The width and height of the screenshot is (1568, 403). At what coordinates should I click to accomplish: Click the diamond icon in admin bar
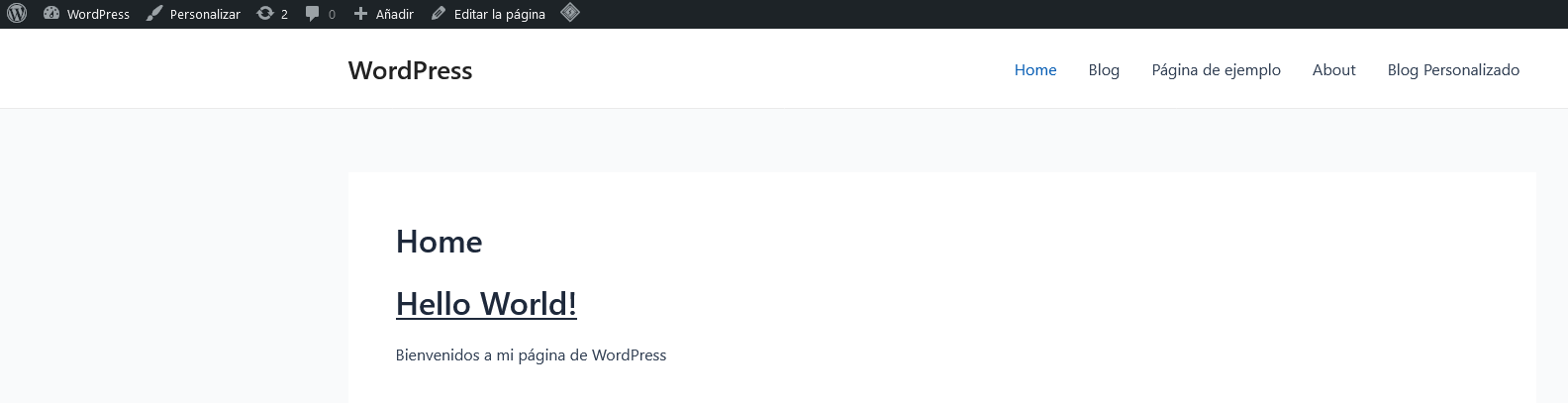(570, 13)
